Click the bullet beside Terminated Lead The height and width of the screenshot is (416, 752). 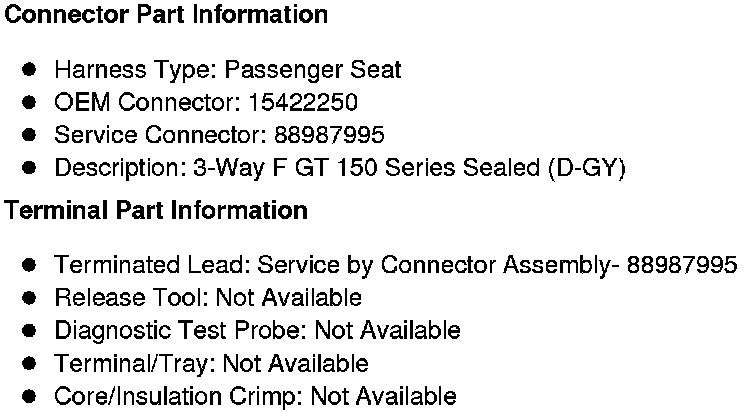[30, 265]
